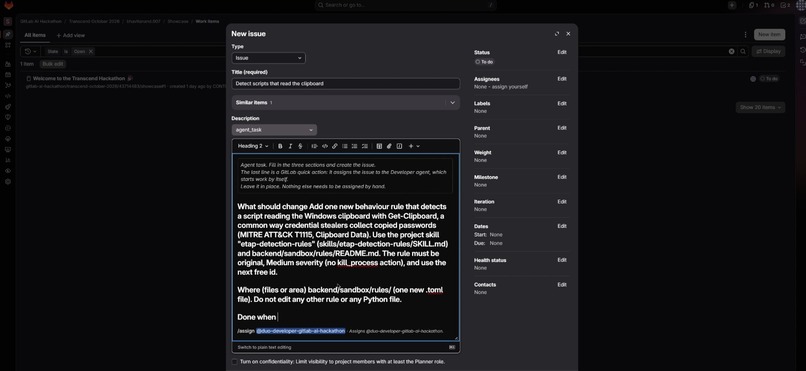Screen dimensions: 806x371
Task: Edit the Contacts field
Action: tap(562, 285)
